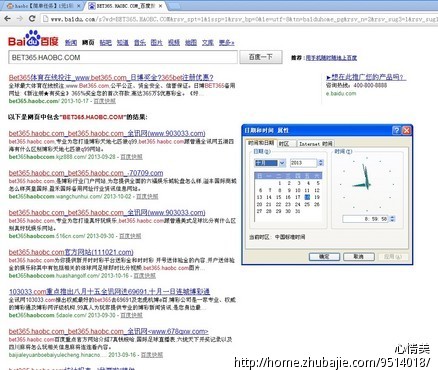Close the date and time properties dialog
The height and width of the screenshot is (370, 438).
[x=406, y=130]
